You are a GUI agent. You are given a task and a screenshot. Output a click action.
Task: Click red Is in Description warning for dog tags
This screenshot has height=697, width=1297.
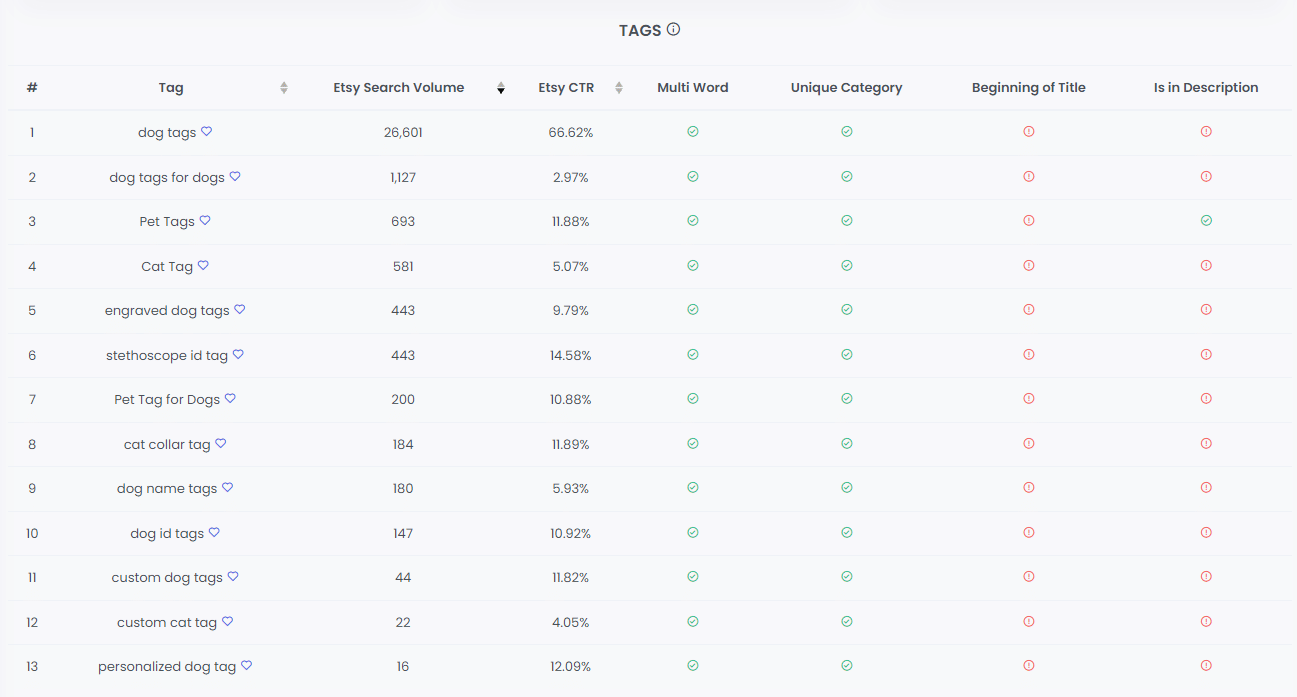pos(1206,131)
